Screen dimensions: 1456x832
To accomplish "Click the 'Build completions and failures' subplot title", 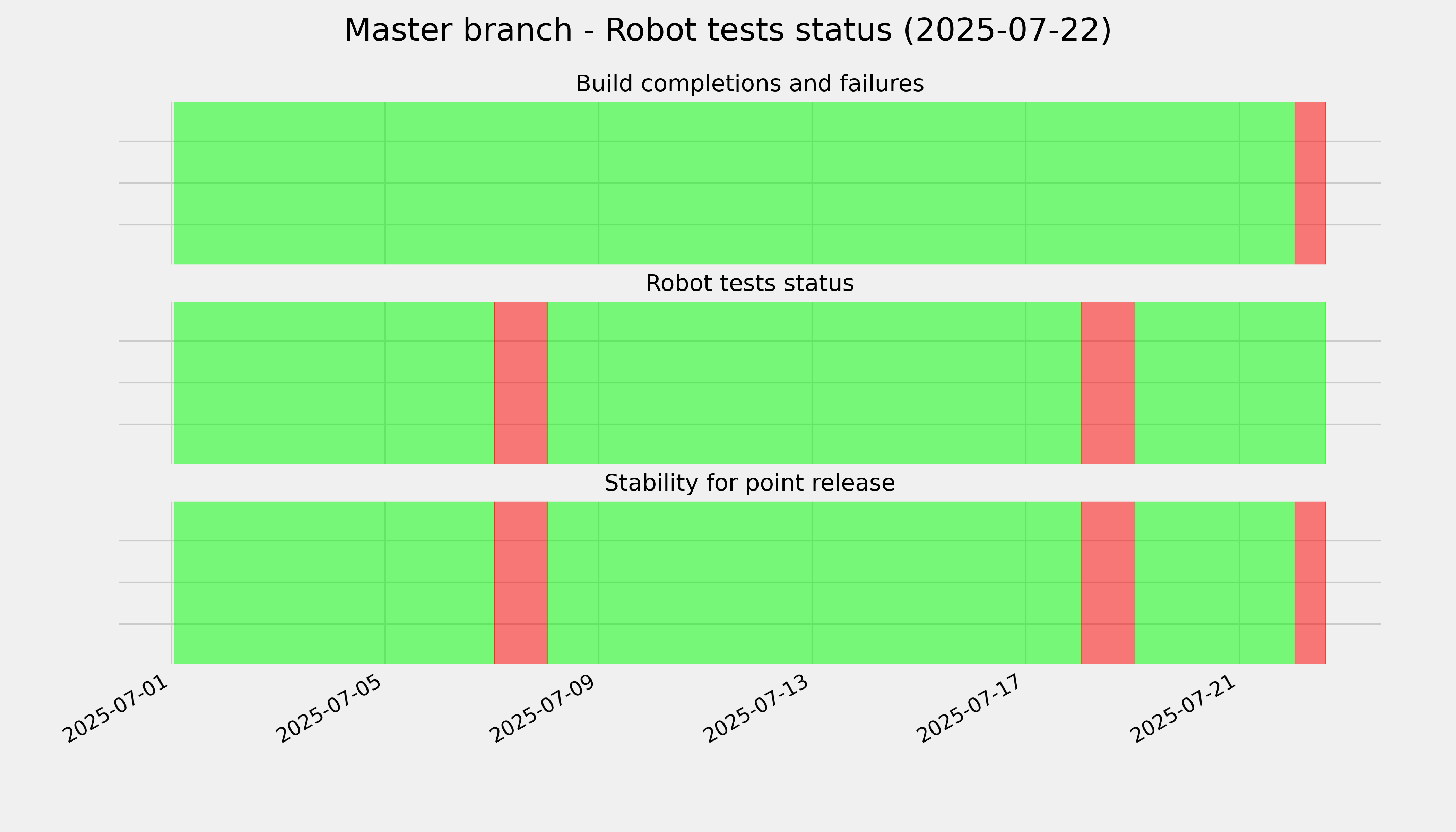I will 749,84.
